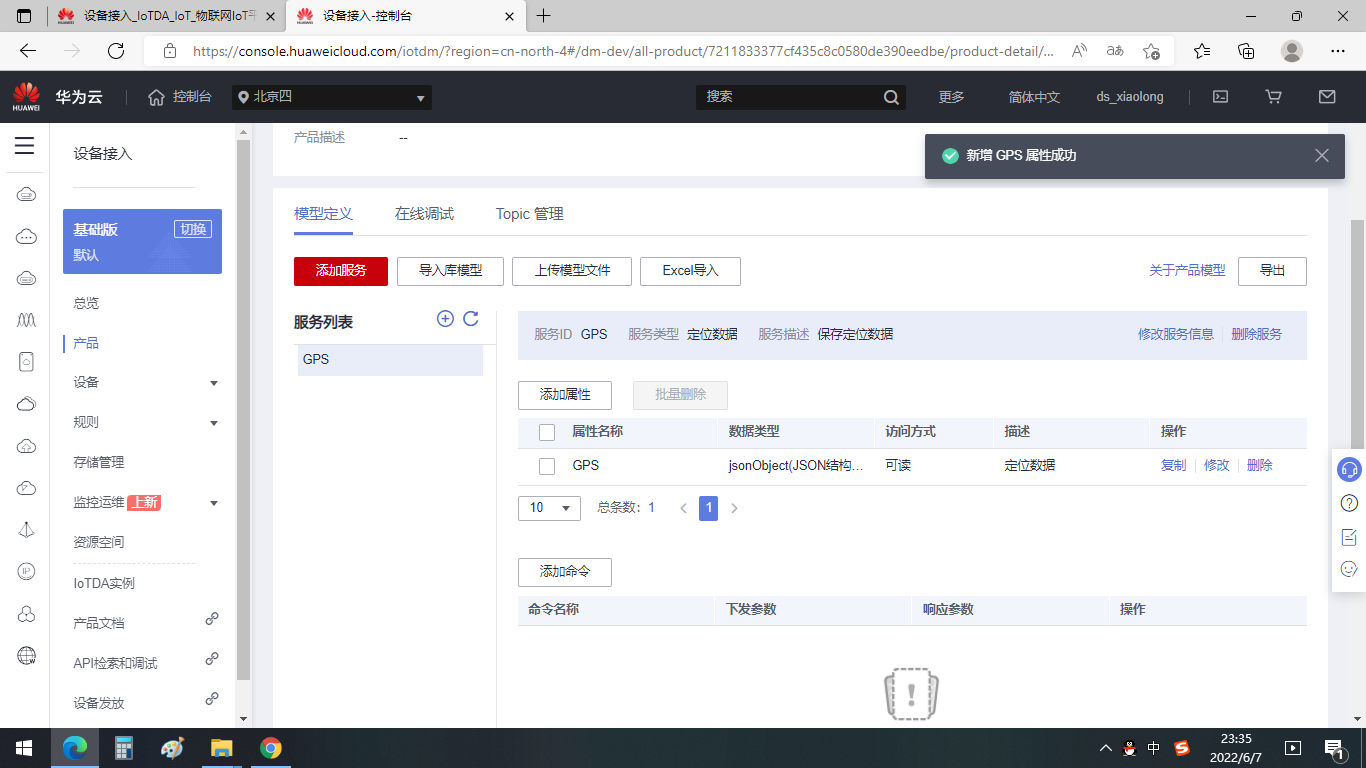Click the 添加命令 button
The image size is (1366, 768).
coord(565,572)
